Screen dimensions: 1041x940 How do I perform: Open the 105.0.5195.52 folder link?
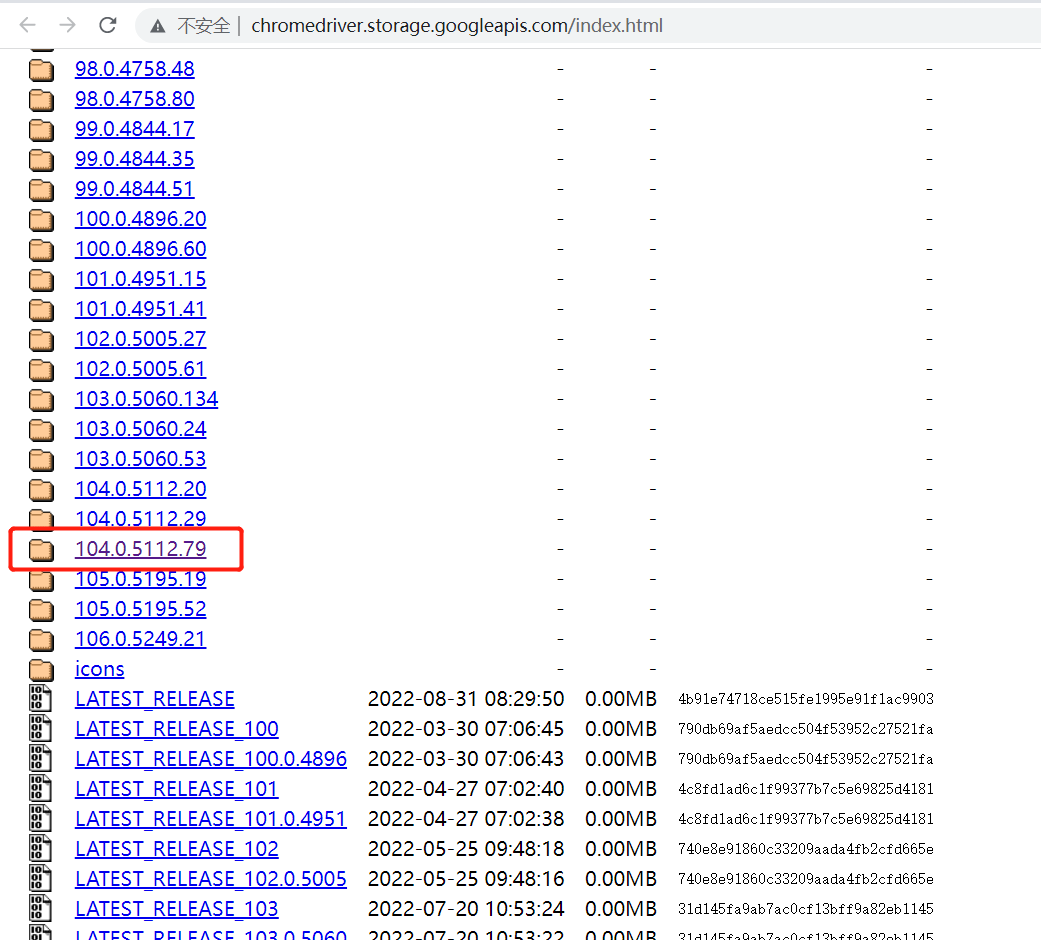tap(140, 609)
